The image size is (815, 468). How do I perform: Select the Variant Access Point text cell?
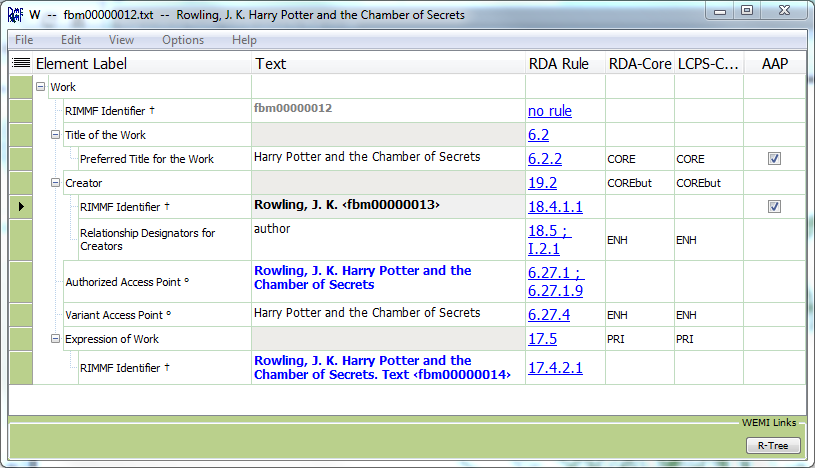388,315
